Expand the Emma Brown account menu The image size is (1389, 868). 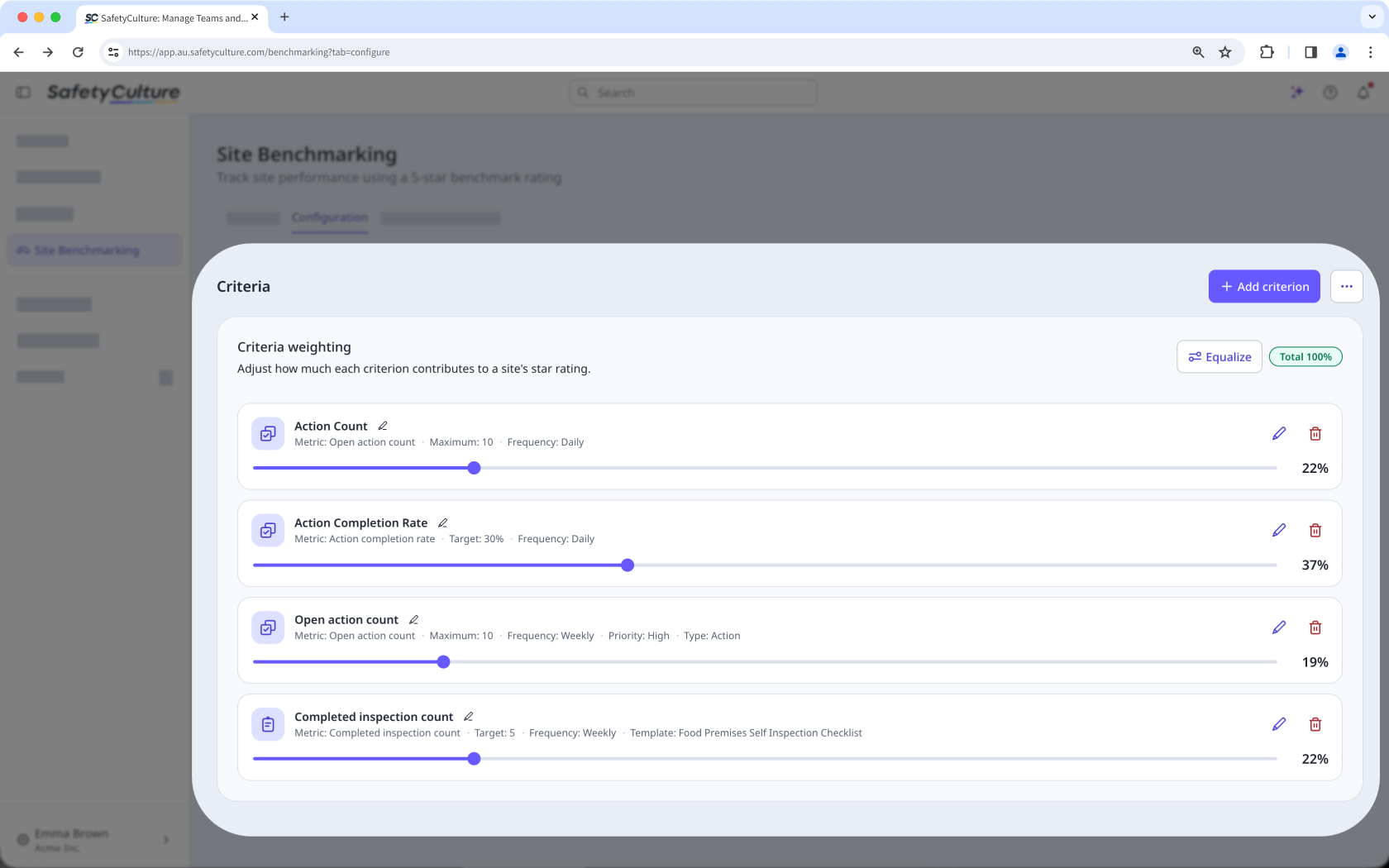94,840
